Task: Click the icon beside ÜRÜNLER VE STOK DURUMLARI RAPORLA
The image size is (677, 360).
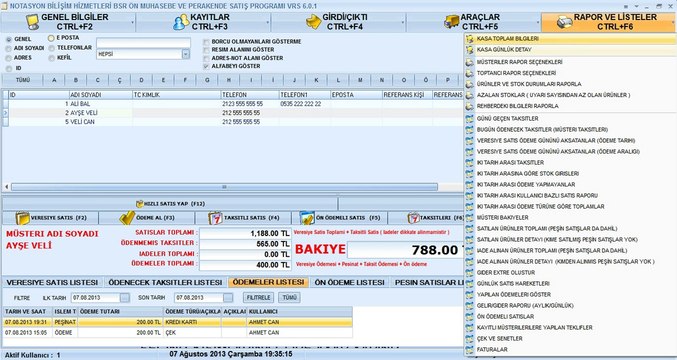Action: coord(470,84)
